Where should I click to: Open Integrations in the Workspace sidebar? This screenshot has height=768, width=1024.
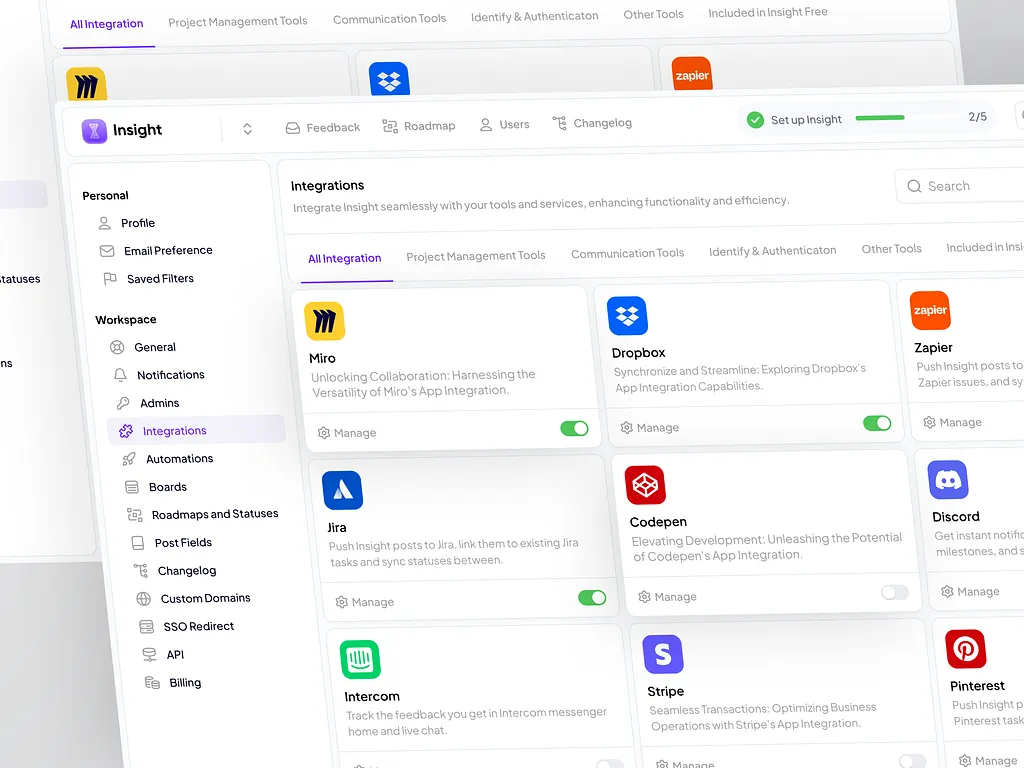(174, 431)
